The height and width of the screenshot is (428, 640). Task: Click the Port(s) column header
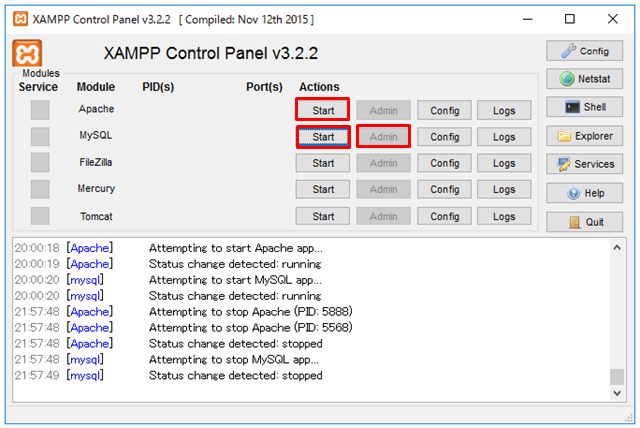(264, 87)
